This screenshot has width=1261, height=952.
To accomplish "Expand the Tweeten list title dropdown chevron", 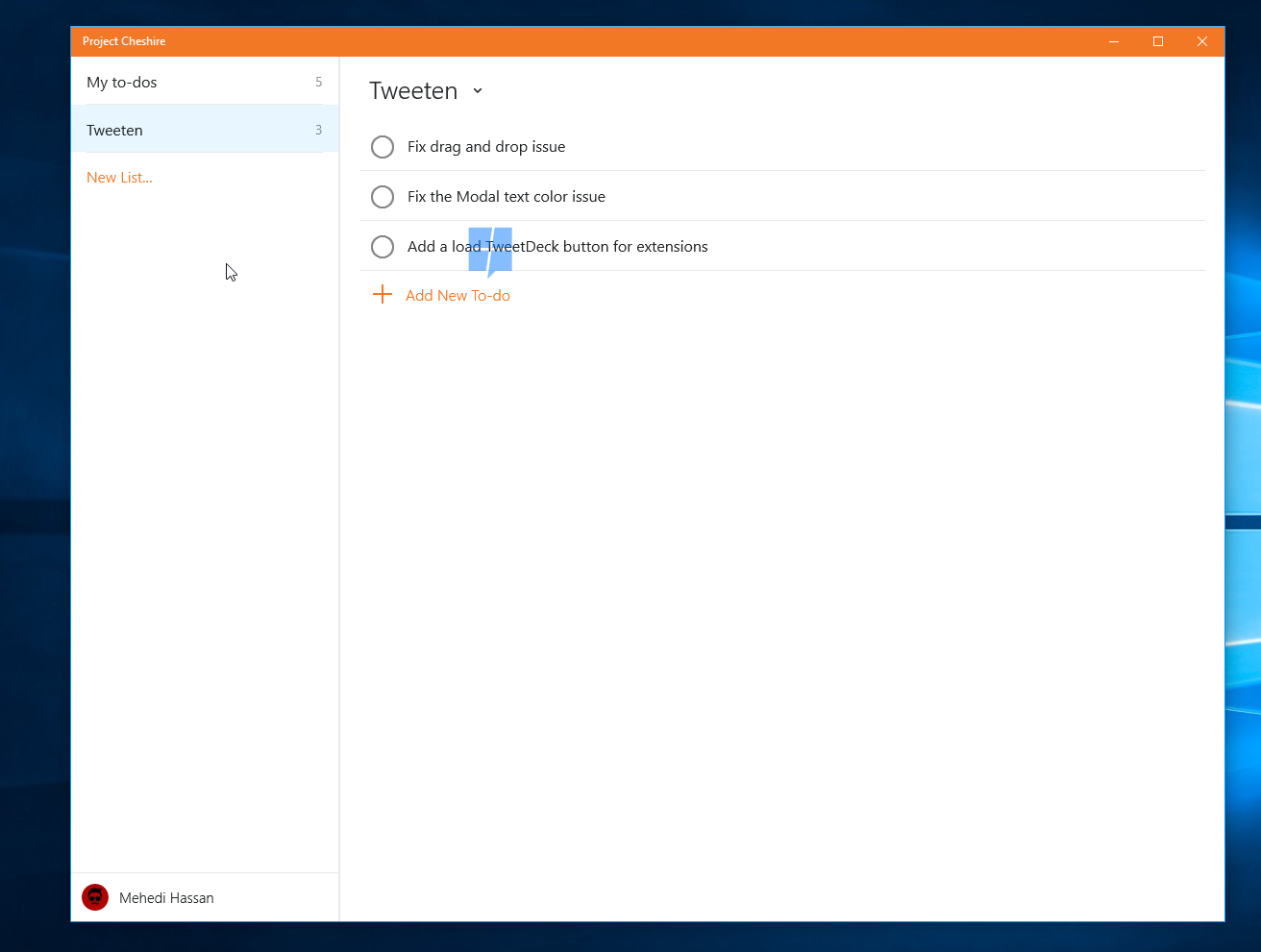I will pos(478,91).
